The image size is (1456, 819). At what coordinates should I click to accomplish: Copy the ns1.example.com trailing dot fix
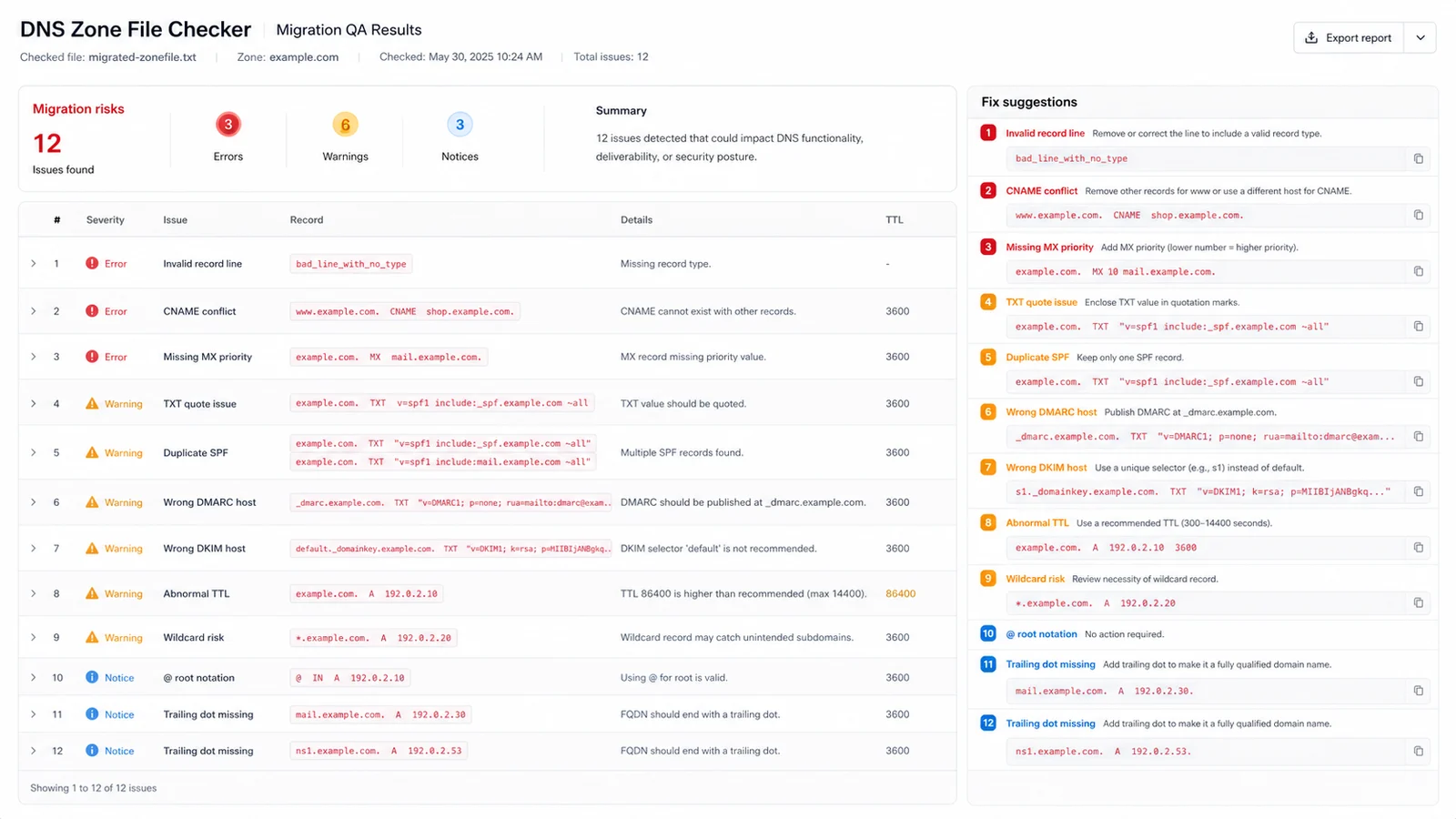pyautogui.click(x=1418, y=751)
